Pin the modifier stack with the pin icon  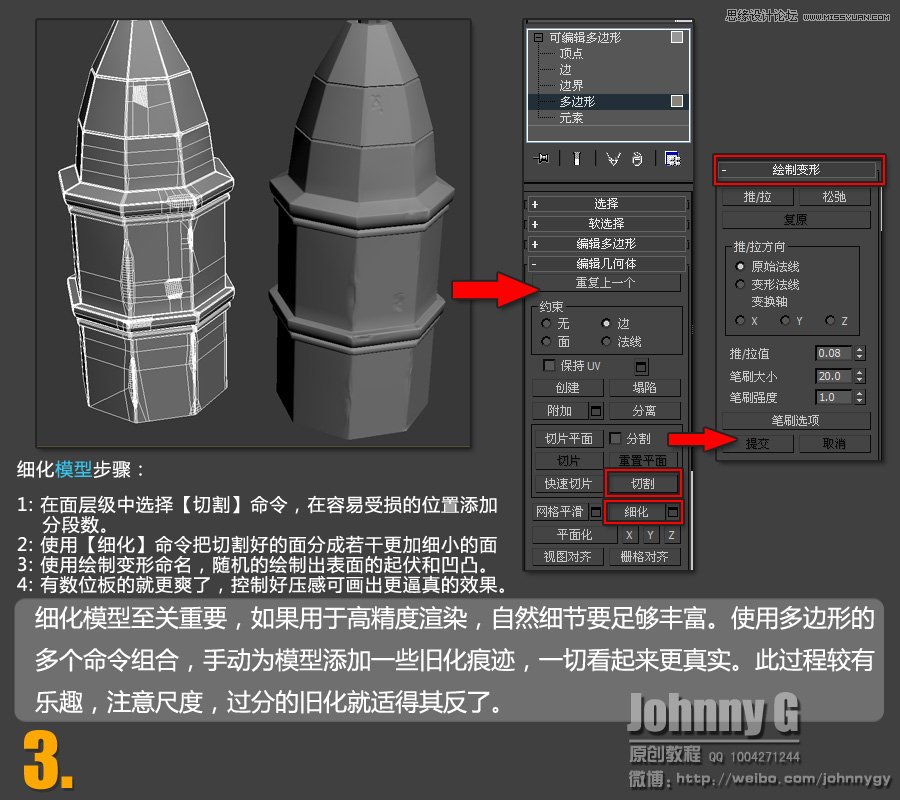[x=542, y=158]
